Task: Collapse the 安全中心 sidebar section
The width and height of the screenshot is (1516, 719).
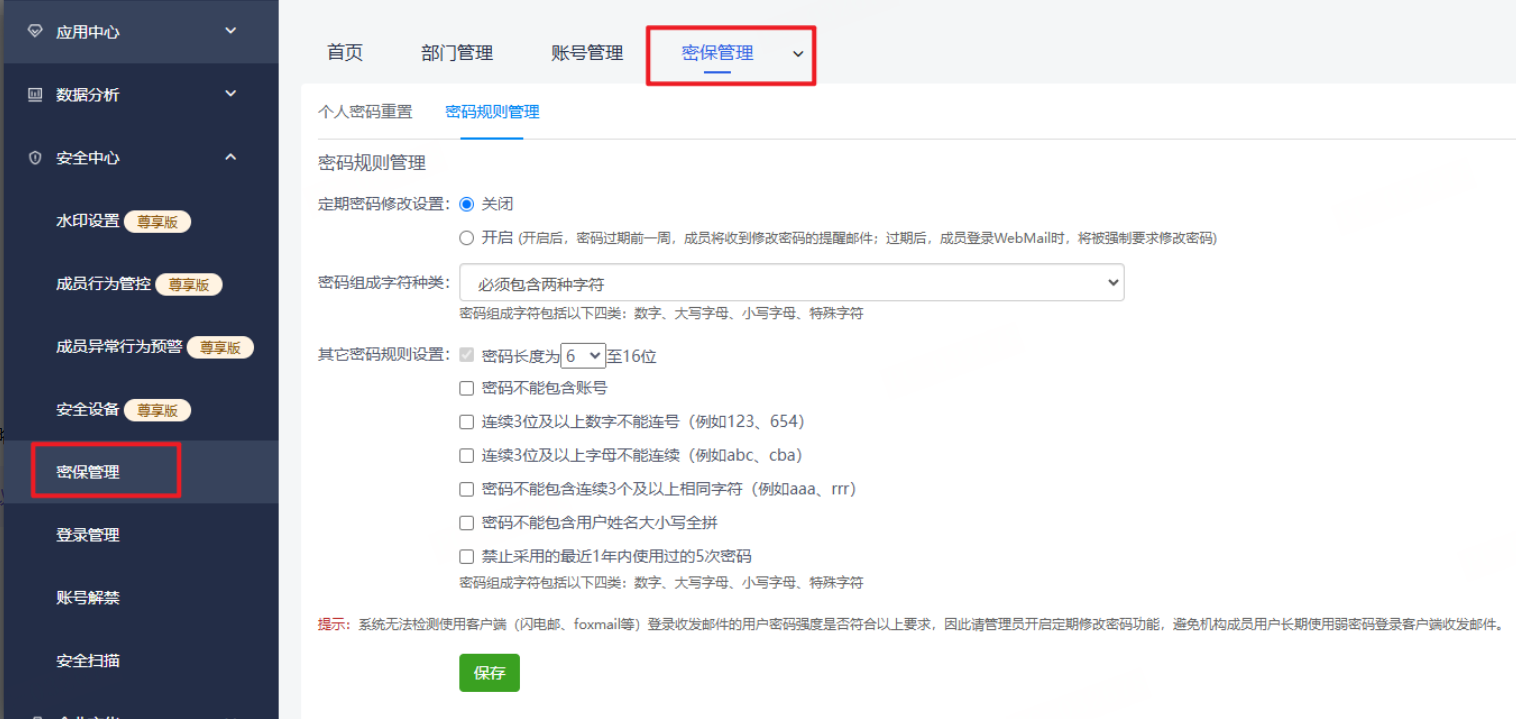Action: click(231, 157)
